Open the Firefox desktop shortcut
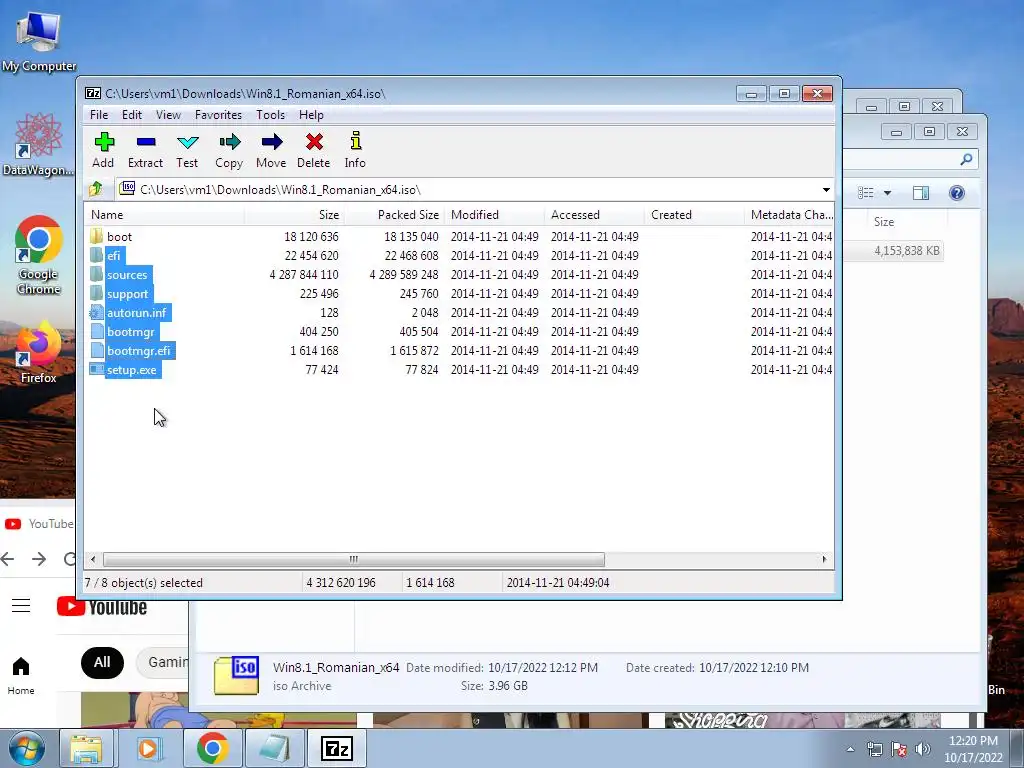This screenshot has width=1024, height=768. [x=39, y=353]
